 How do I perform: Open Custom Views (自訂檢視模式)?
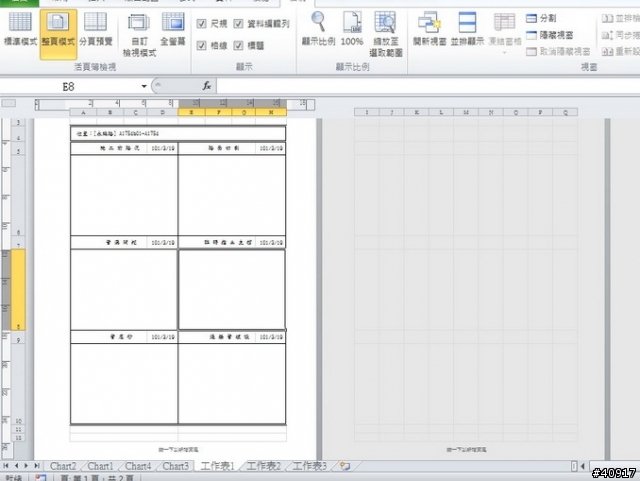tap(138, 33)
